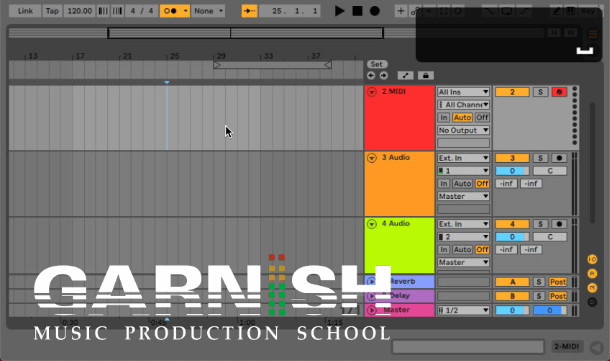Screen dimensions: 610x361
Task: Click the Stop transport button
Action: click(357, 11)
